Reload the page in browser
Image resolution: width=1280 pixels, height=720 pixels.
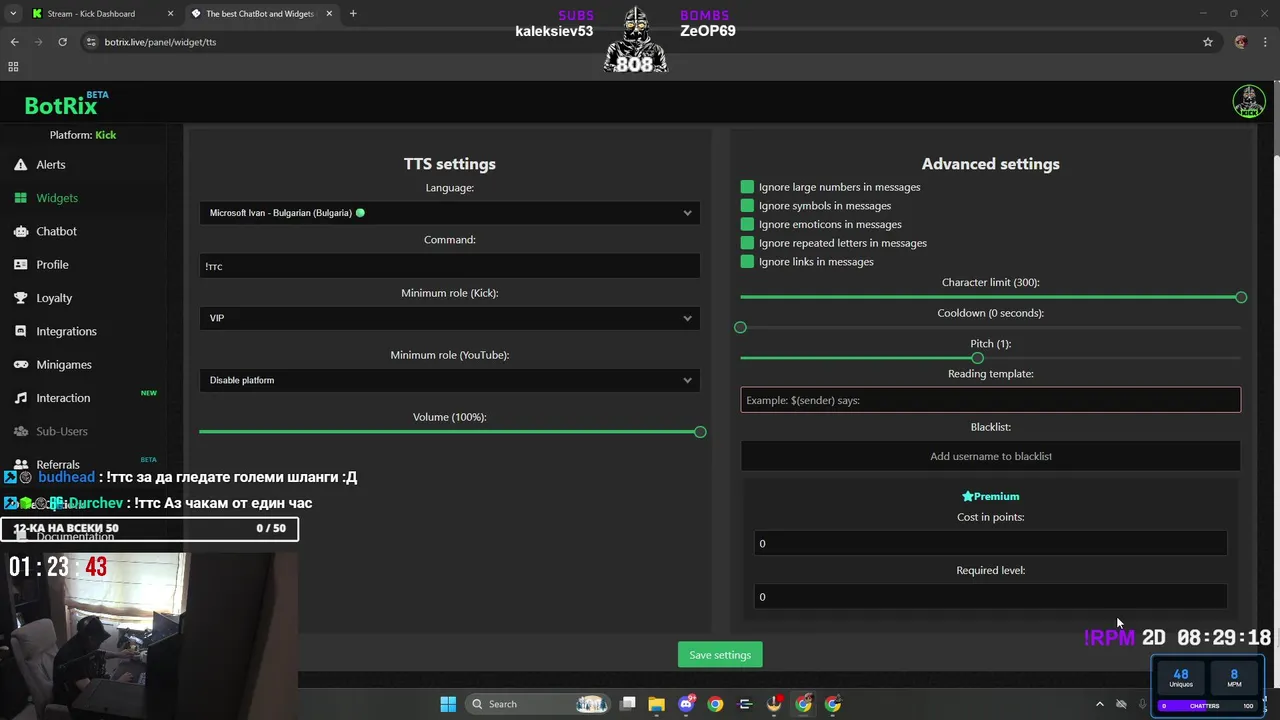click(62, 42)
